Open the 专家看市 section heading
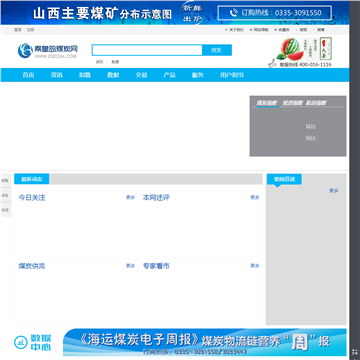The image size is (360, 360). pyautogui.click(x=156, y=266)
